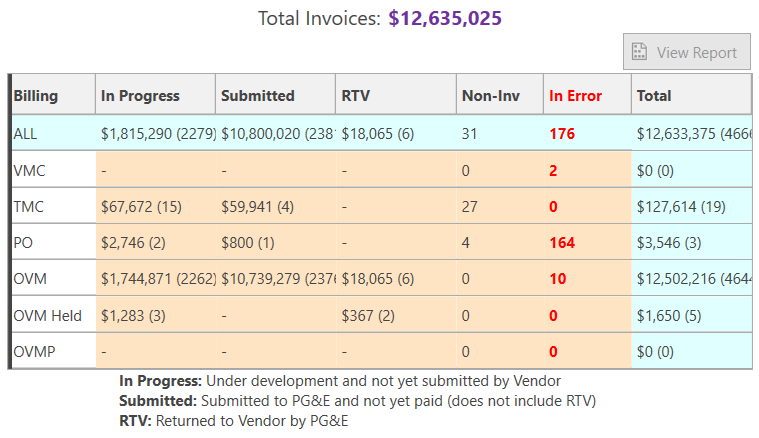Image resolution: width=759 pixels, height=438 pixels.
Task: Open the 164 errors in PO row
Action: click(562, 243)
